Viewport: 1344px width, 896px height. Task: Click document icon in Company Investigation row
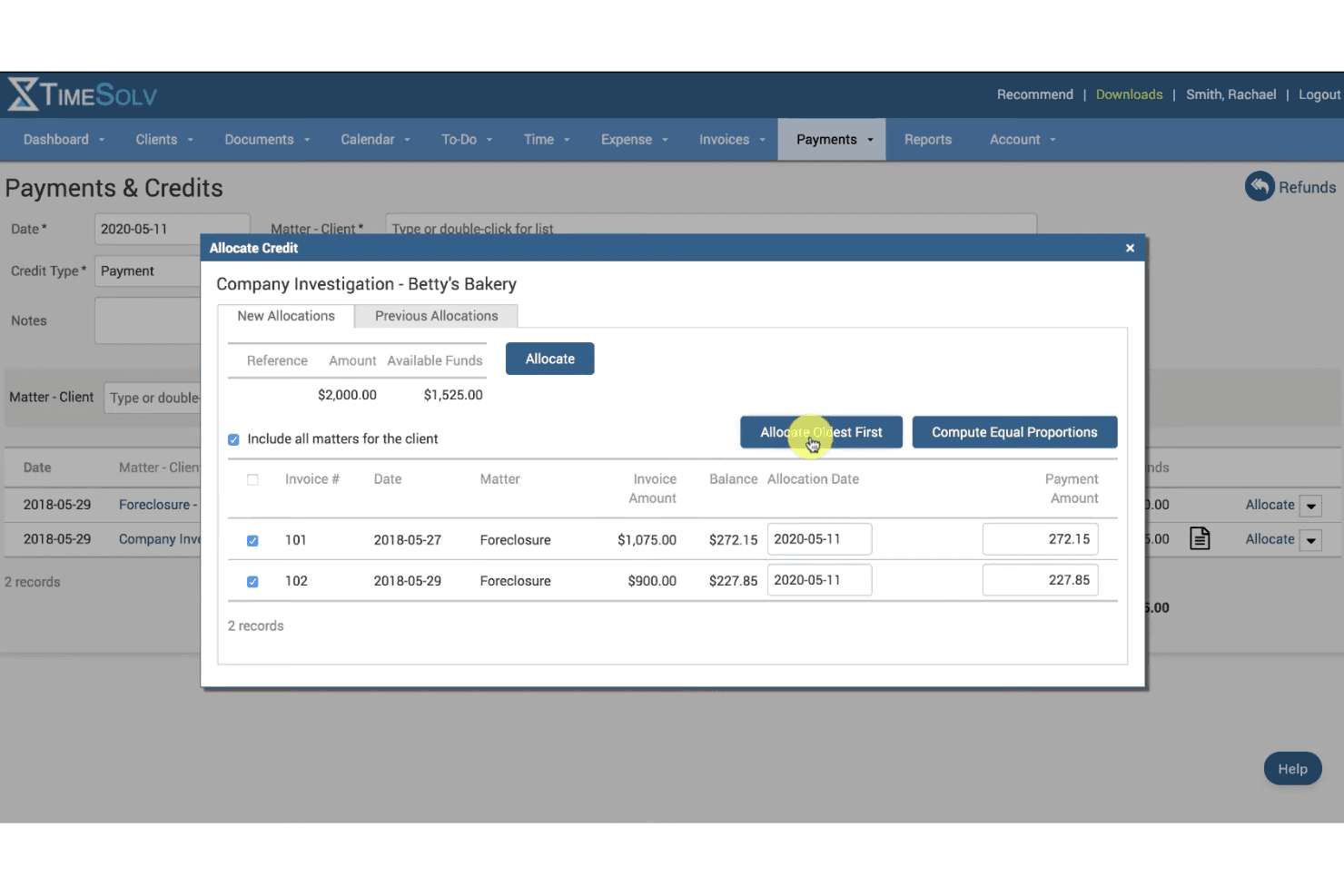click(1200, 539)
